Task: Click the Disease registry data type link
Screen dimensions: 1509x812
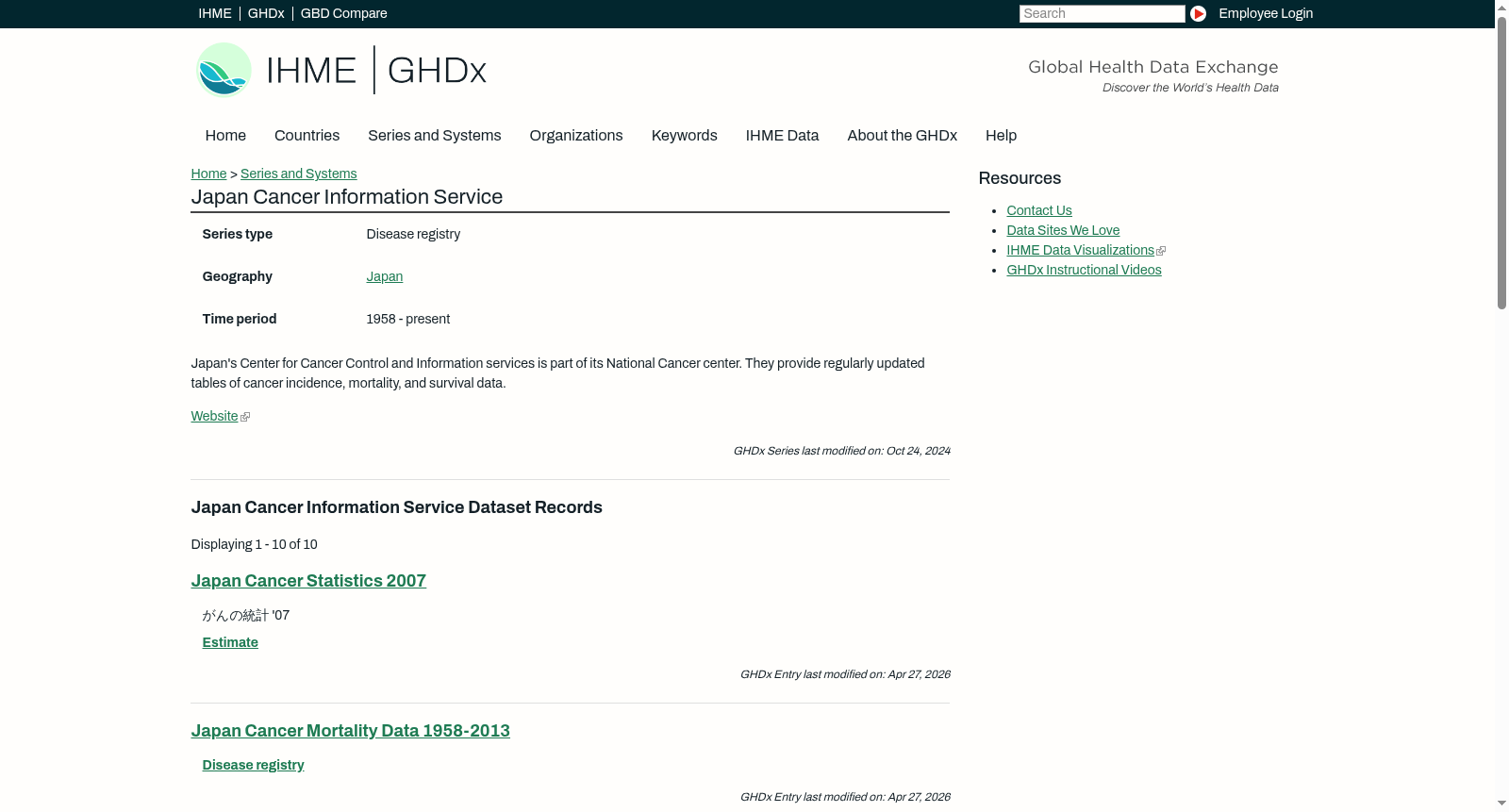Action: coord(253,766)
